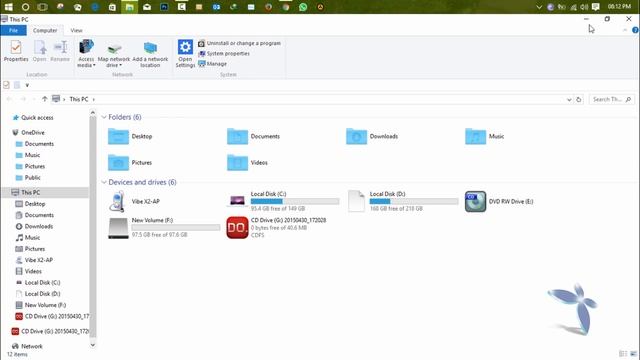This screenshot has height=360, width=640.
Task: Switch to the View tab
Action: pos(76,30)
